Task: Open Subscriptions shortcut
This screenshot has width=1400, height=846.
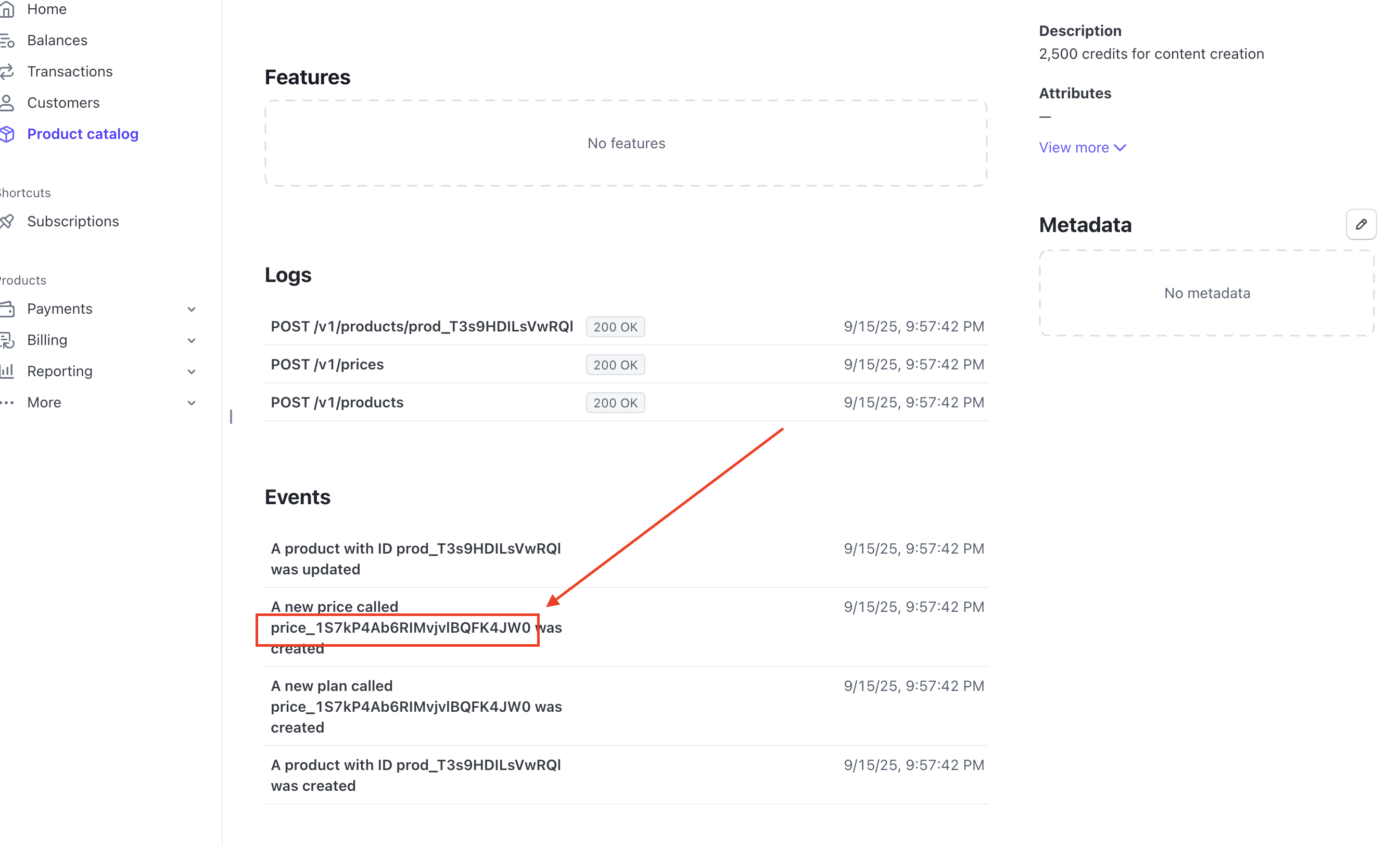Action: pos(73,222)
